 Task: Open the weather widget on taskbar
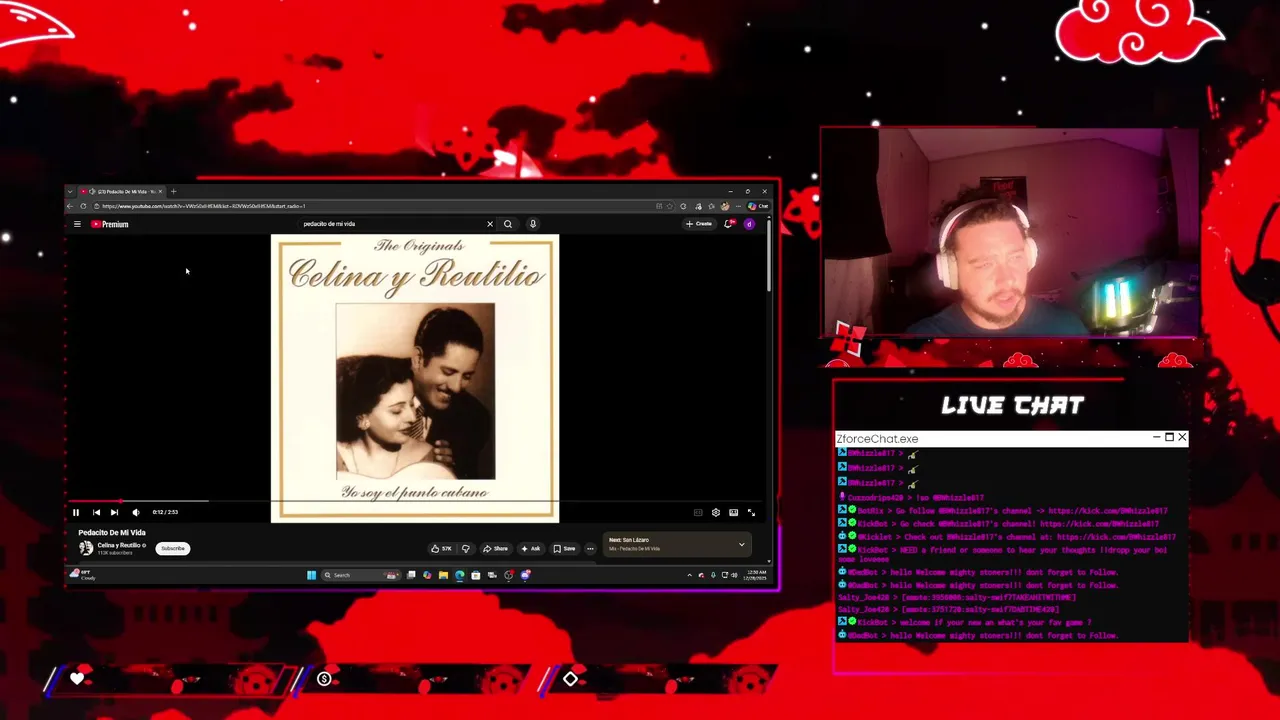coord(83,575)
